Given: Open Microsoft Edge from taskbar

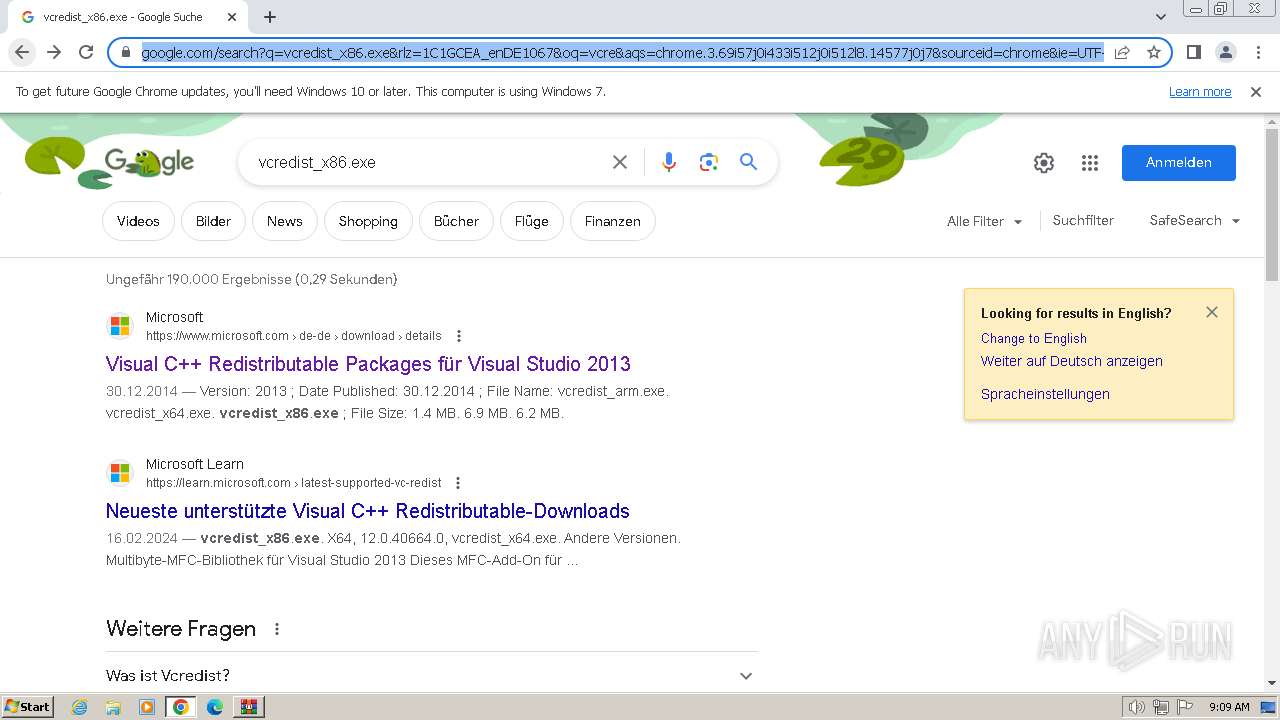Looking at the screenshot, I should [x=215, y=707].
